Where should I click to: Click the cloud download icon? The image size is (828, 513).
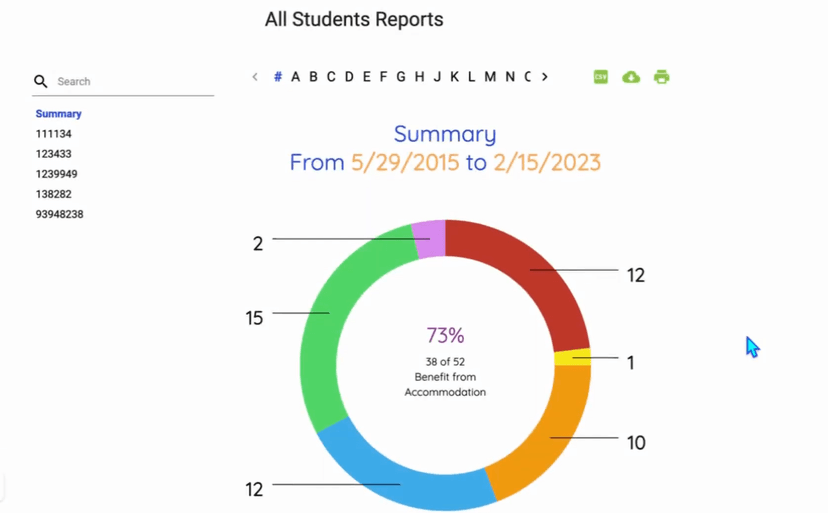[631, 77]
